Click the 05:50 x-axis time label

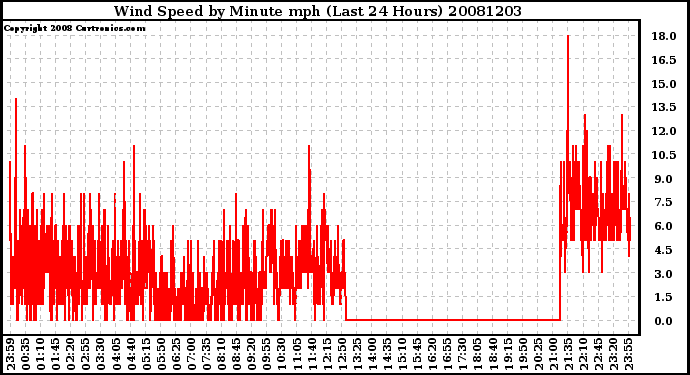tap(161, 354)
